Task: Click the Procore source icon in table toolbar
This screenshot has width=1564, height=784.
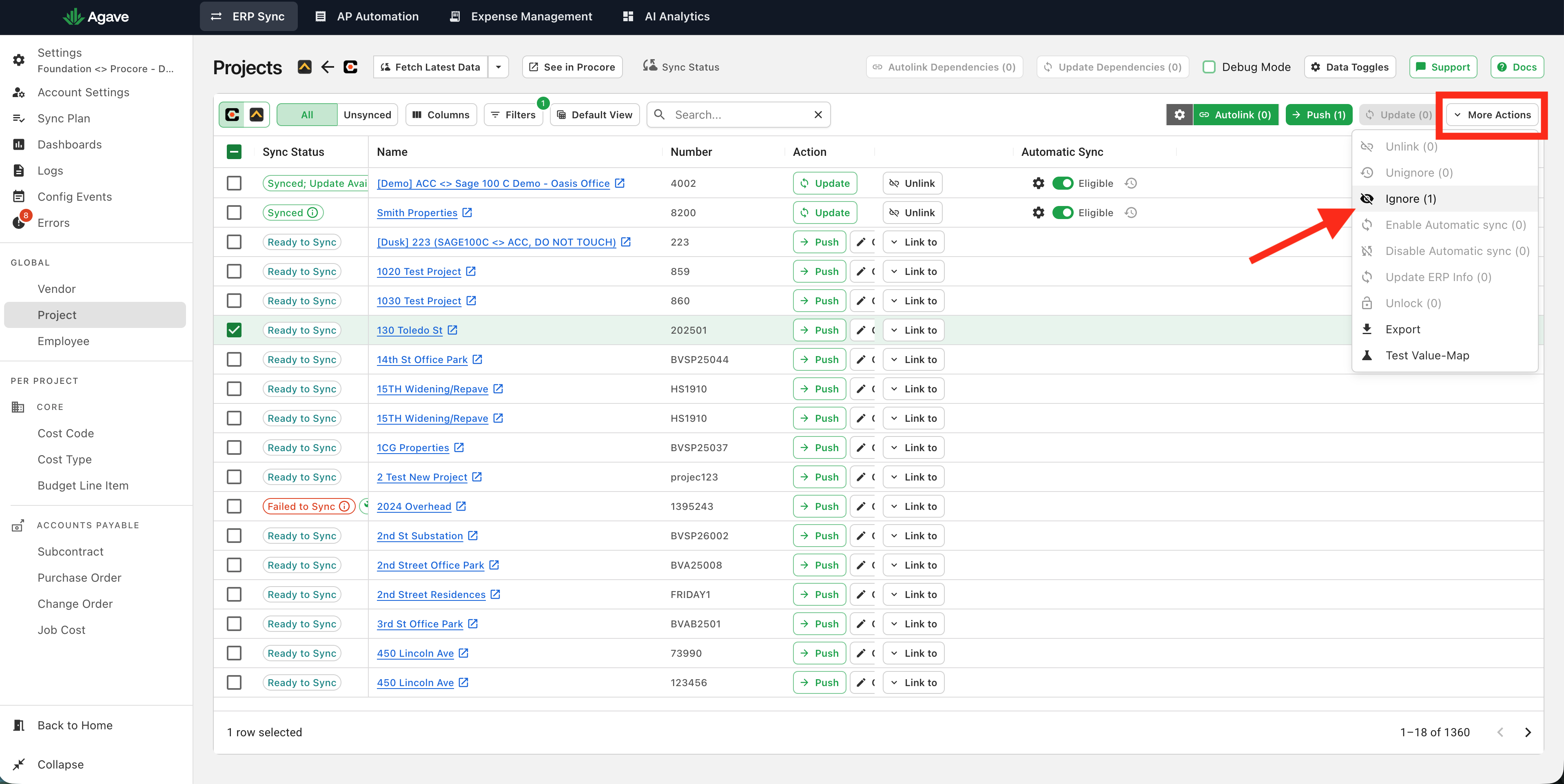Action: coord(233,115)
